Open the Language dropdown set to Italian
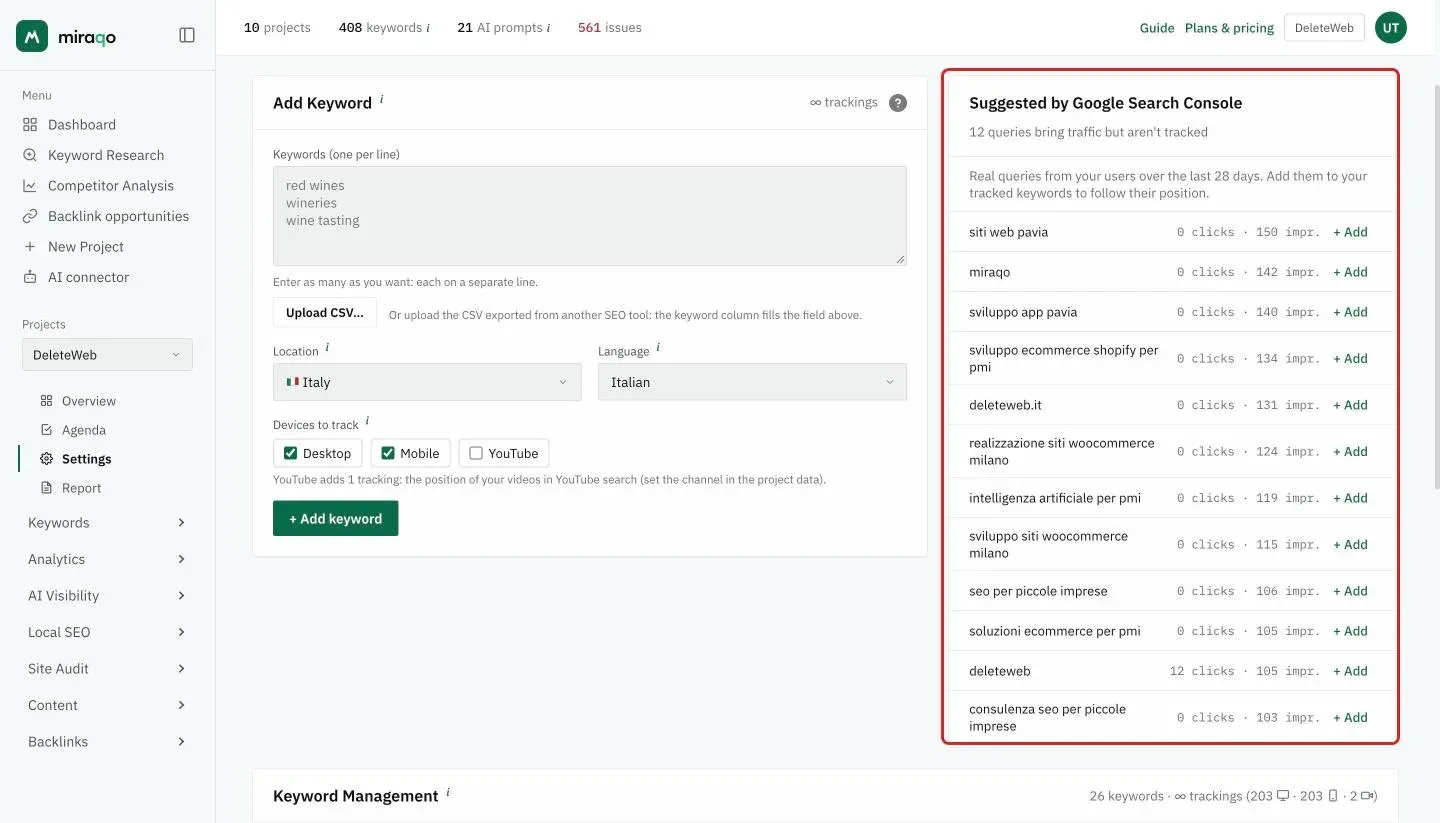This screenshot has width=1440, height=823. click(x=752, y=382)
